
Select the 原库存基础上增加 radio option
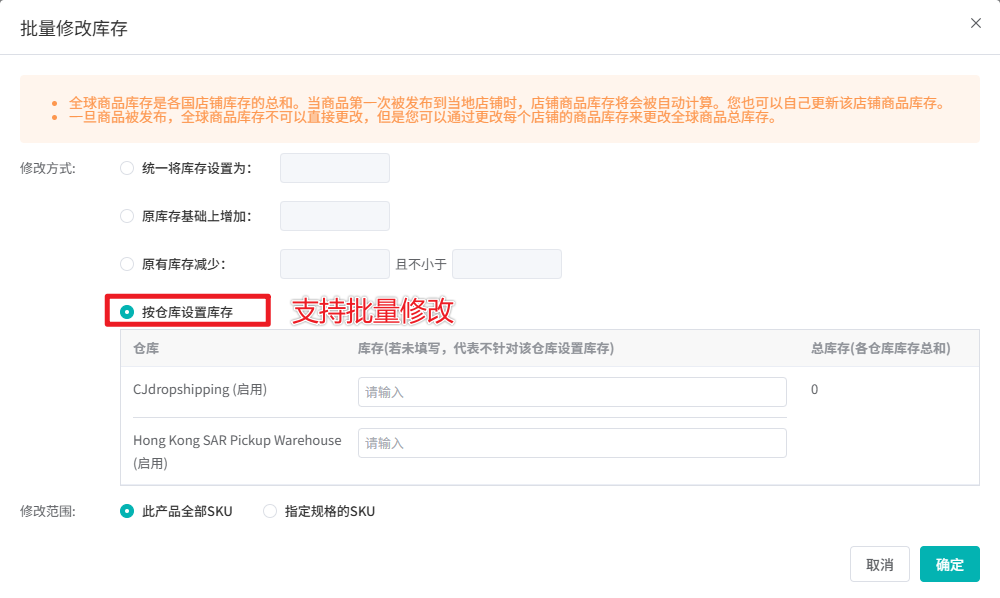pyautogui.click(x=127, y=216)
